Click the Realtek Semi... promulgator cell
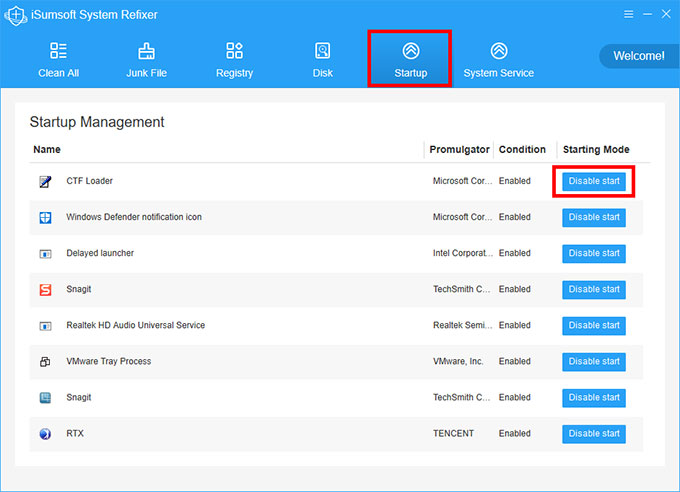The width and height of the screenshot is (680, 492). click(463, 325)
